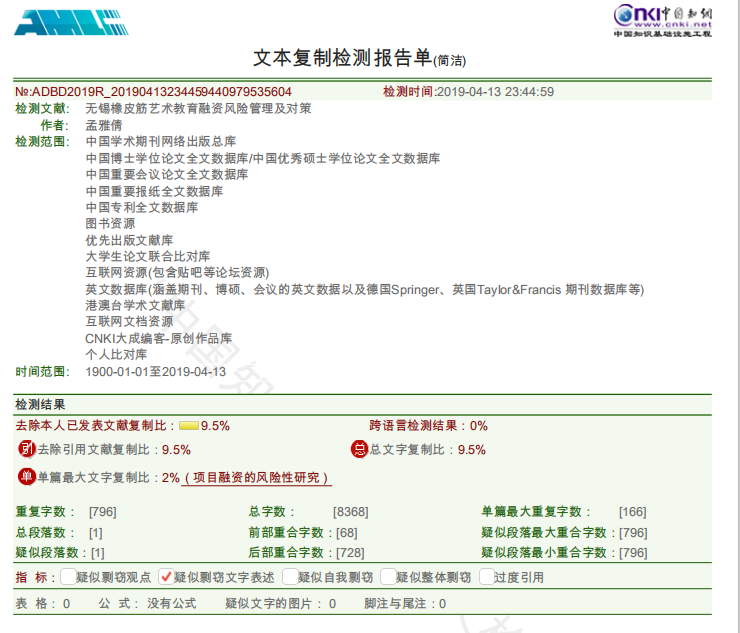Viewport: 740px width, 633px height.
Task: Open the 项目融资的风险性研究 link
Action: (x=256, y=478)
